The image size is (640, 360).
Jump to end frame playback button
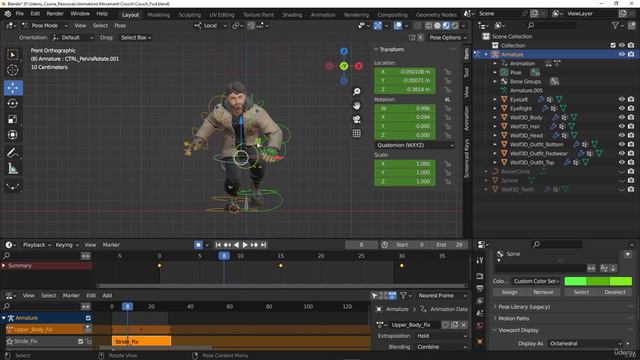pos(264,245)
